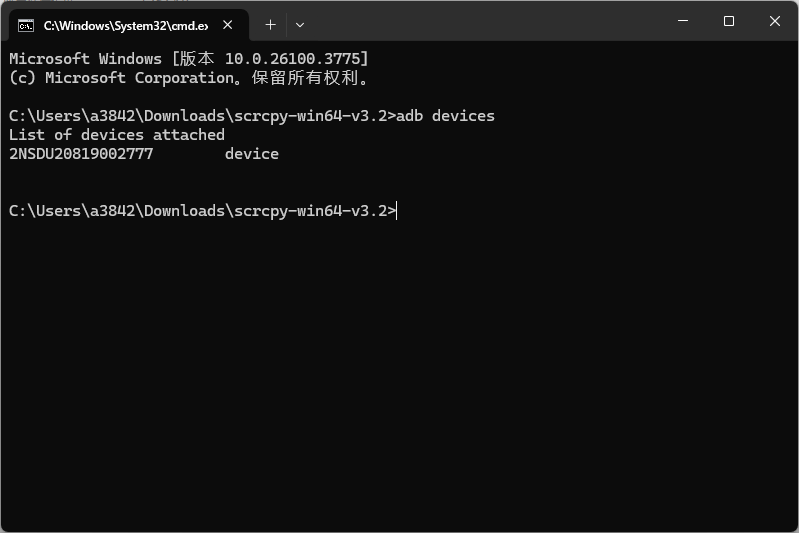The height and width of the screenshot is (533, 799).
Task: Click the 'List of devices attached' line
Action: tap(117, 135)
